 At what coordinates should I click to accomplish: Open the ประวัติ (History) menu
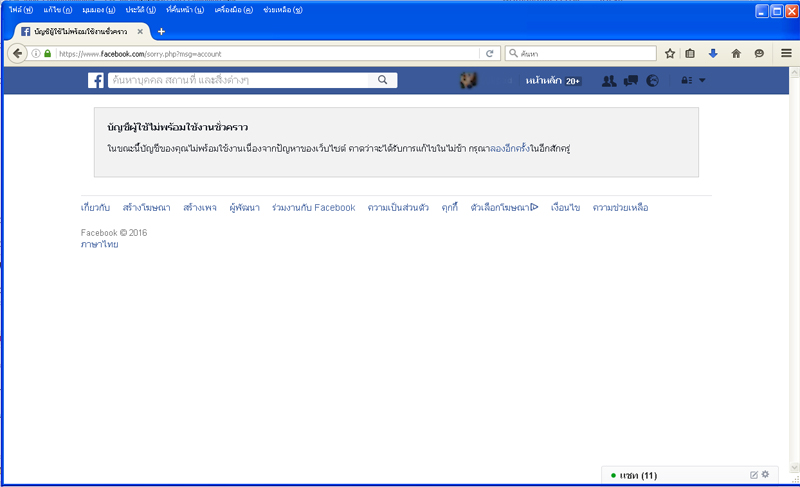pos(140,10)
